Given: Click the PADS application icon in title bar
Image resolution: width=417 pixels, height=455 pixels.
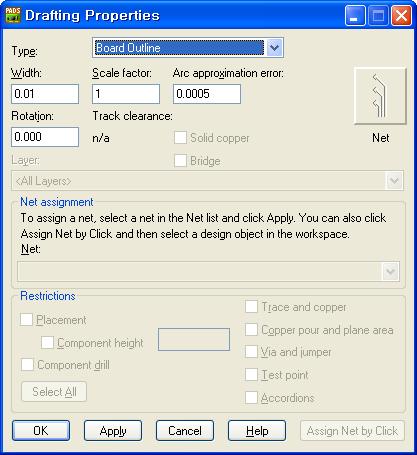Looking at the screenshot, I should 13,15.
